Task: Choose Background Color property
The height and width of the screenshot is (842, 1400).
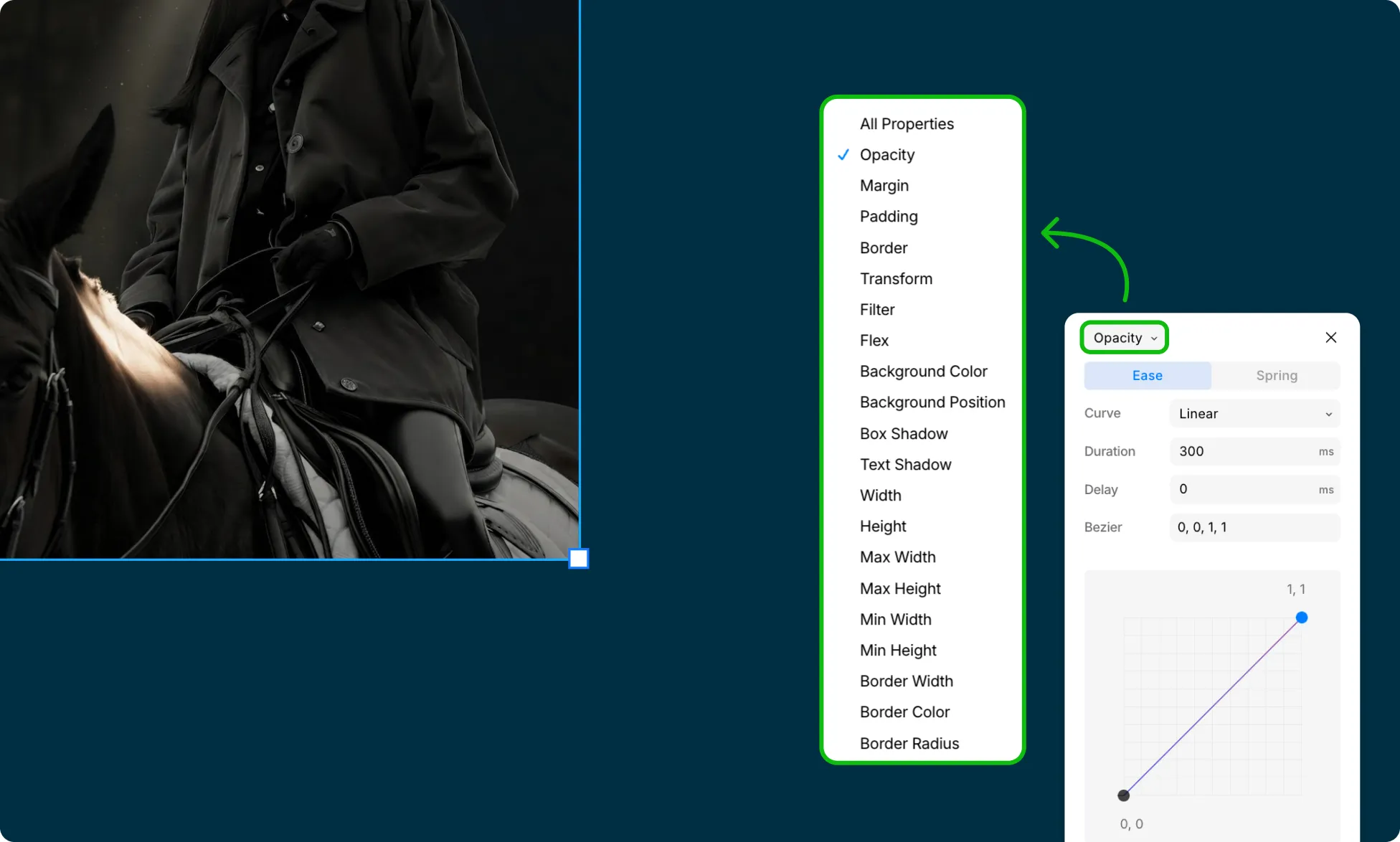Action: (922, 371)
